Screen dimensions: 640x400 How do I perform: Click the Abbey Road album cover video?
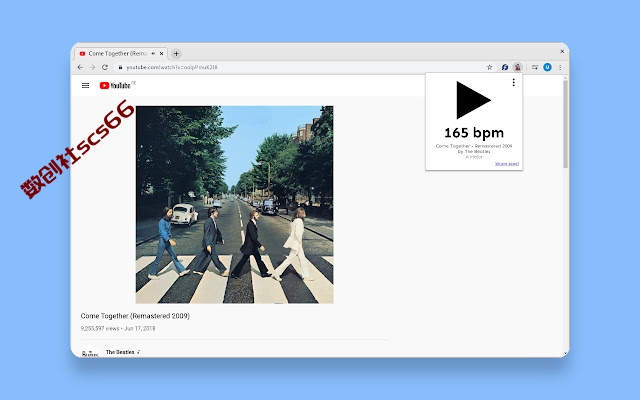click(x=234, y=204)
